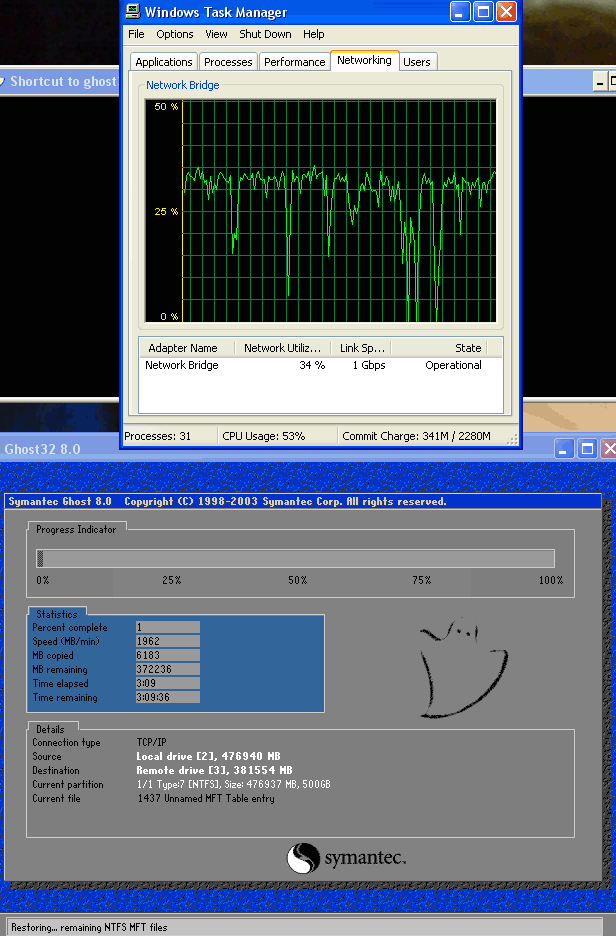This screenshot has width=616, height=936.
Task: Click the Speed value 1962
Action: pos(168,641)
